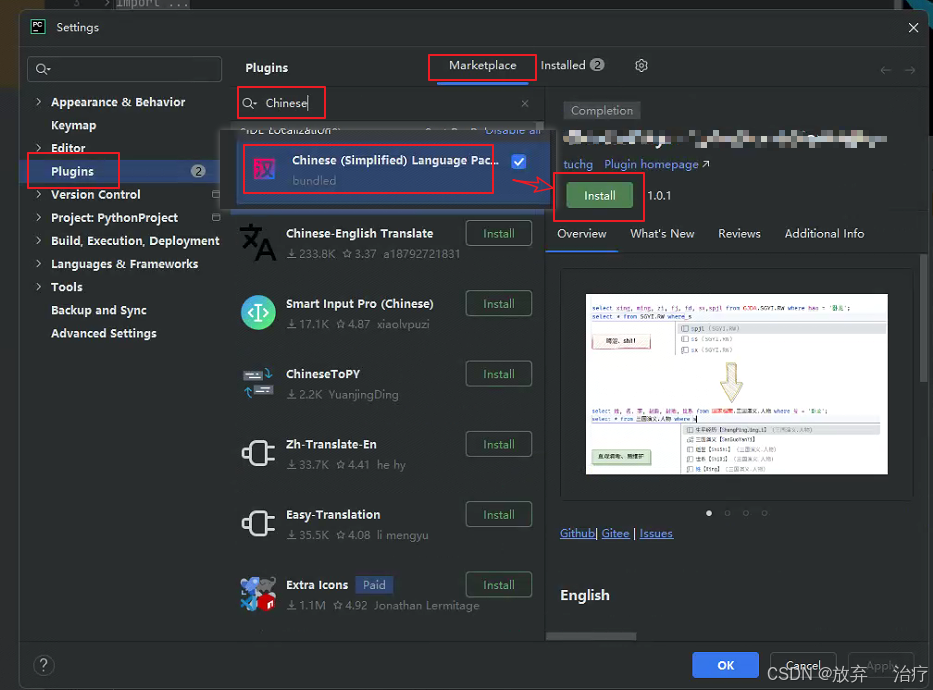
Task: Click the Extra Icons plugin icon
Action: pyautogui.click(x=258, y=594)
